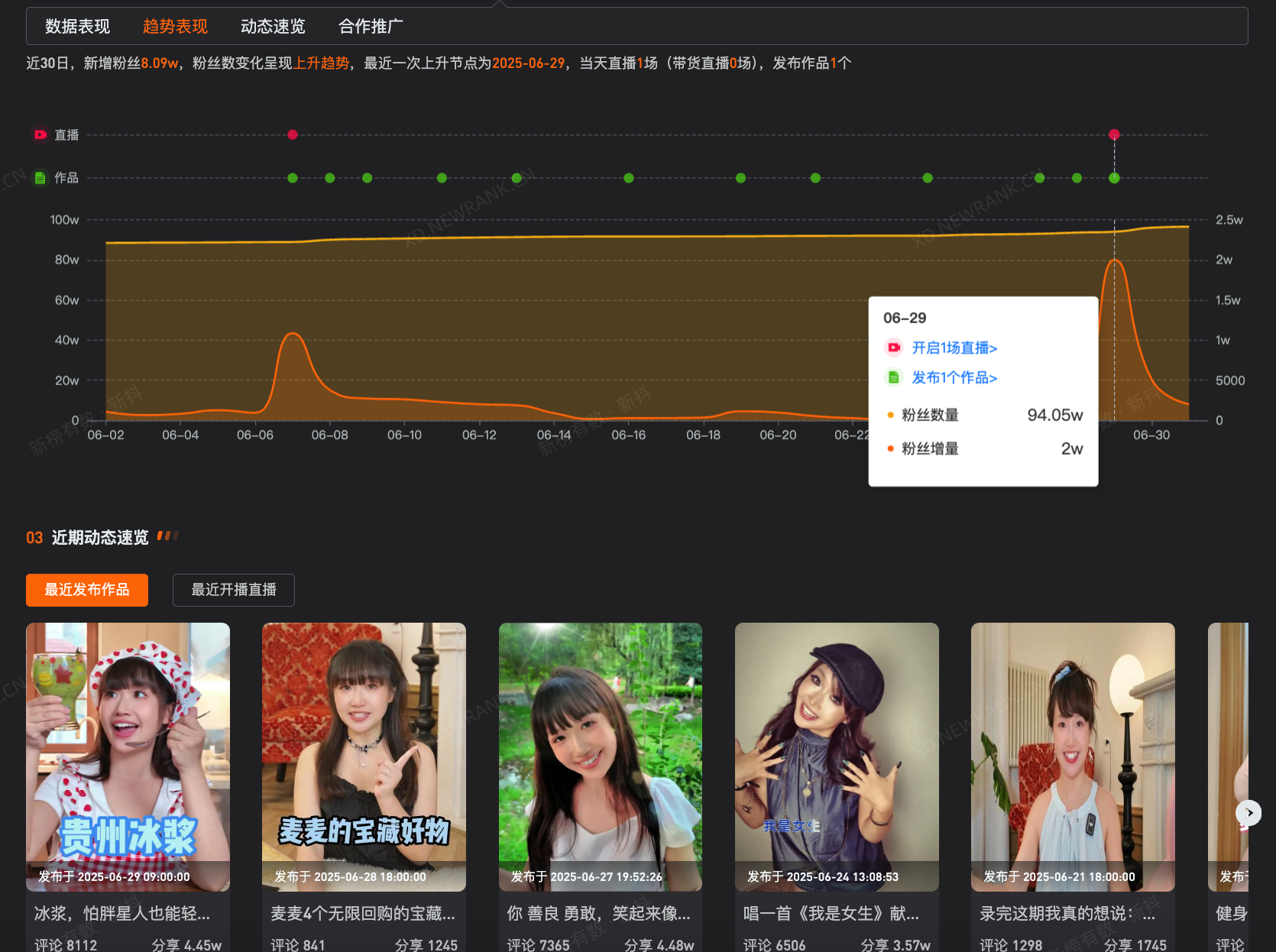1276x952 pixels.
Task: Toggle to 最近发布作品 view
Action: click(87, 590)
